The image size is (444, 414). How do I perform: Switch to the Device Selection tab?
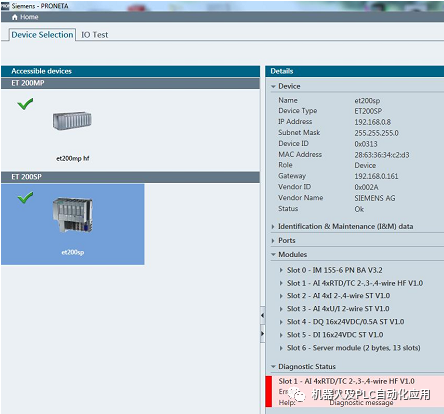click(42, 35)
